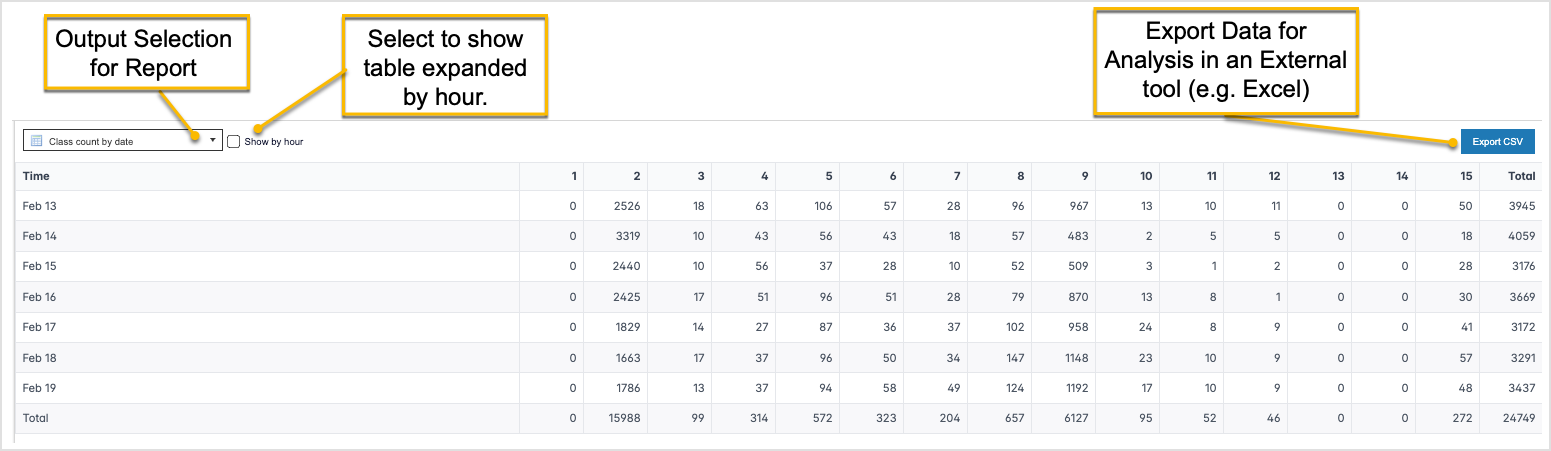Select the Feb 14 row label

(x=39, y=237)
